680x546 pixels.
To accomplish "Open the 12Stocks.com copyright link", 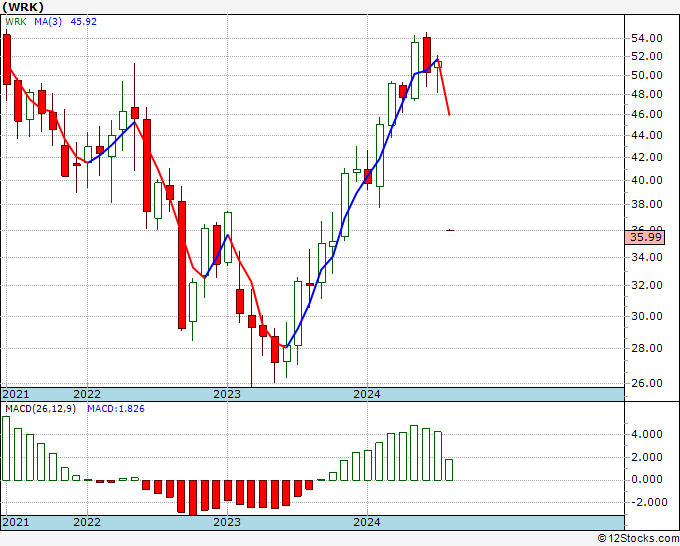I will coord(638,539).
